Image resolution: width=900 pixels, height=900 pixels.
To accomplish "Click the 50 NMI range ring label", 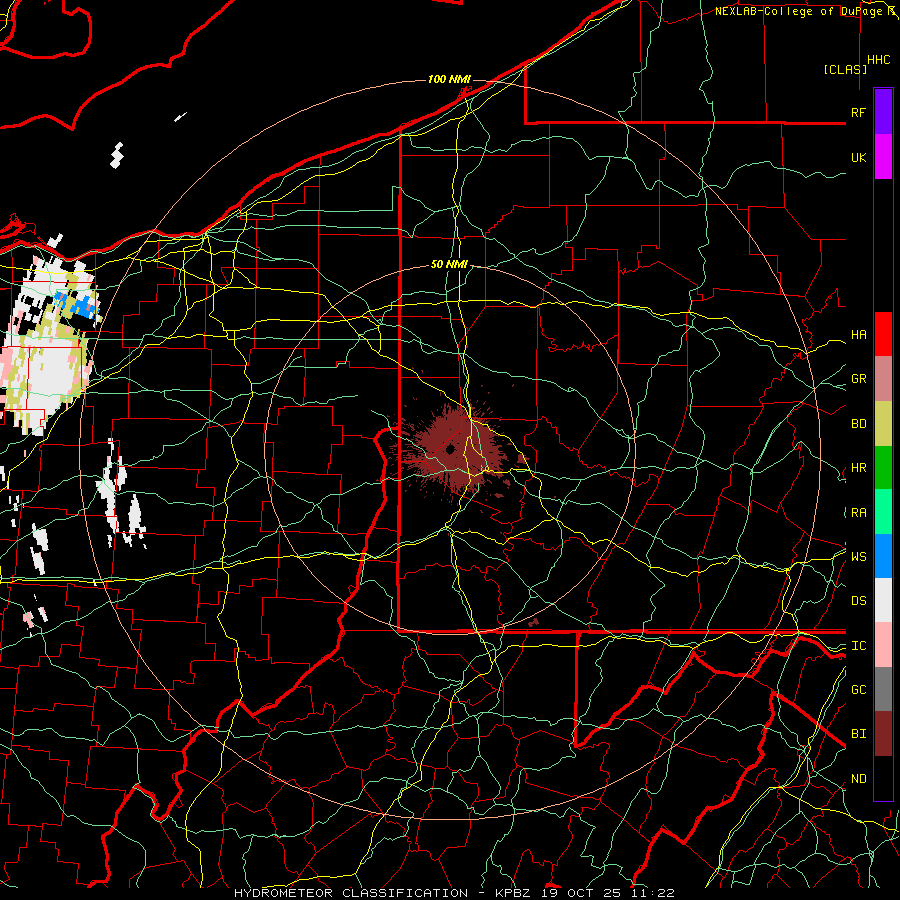I will 449,265.
